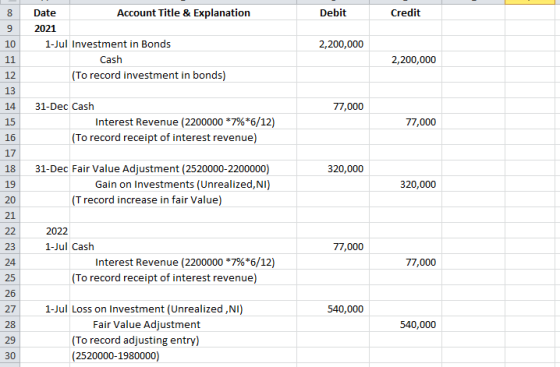Select the '2022' year cell
This screenshot has height=367, width=560.
(x=45, y=231)
